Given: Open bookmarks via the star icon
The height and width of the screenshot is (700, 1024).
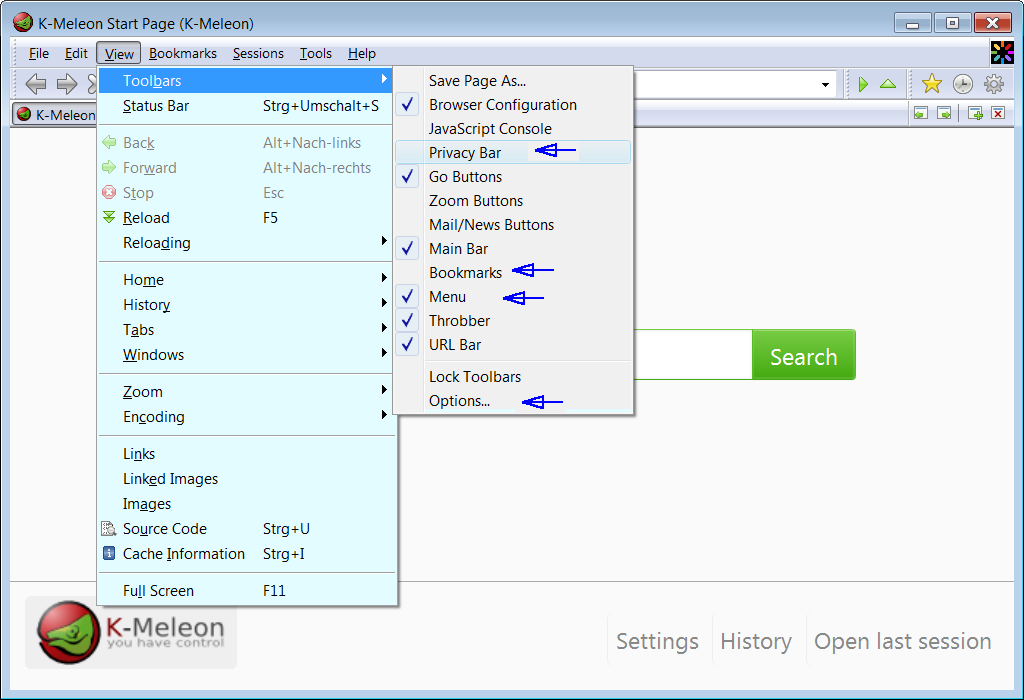Looking at the screenshot, I should tap(931, 84).
